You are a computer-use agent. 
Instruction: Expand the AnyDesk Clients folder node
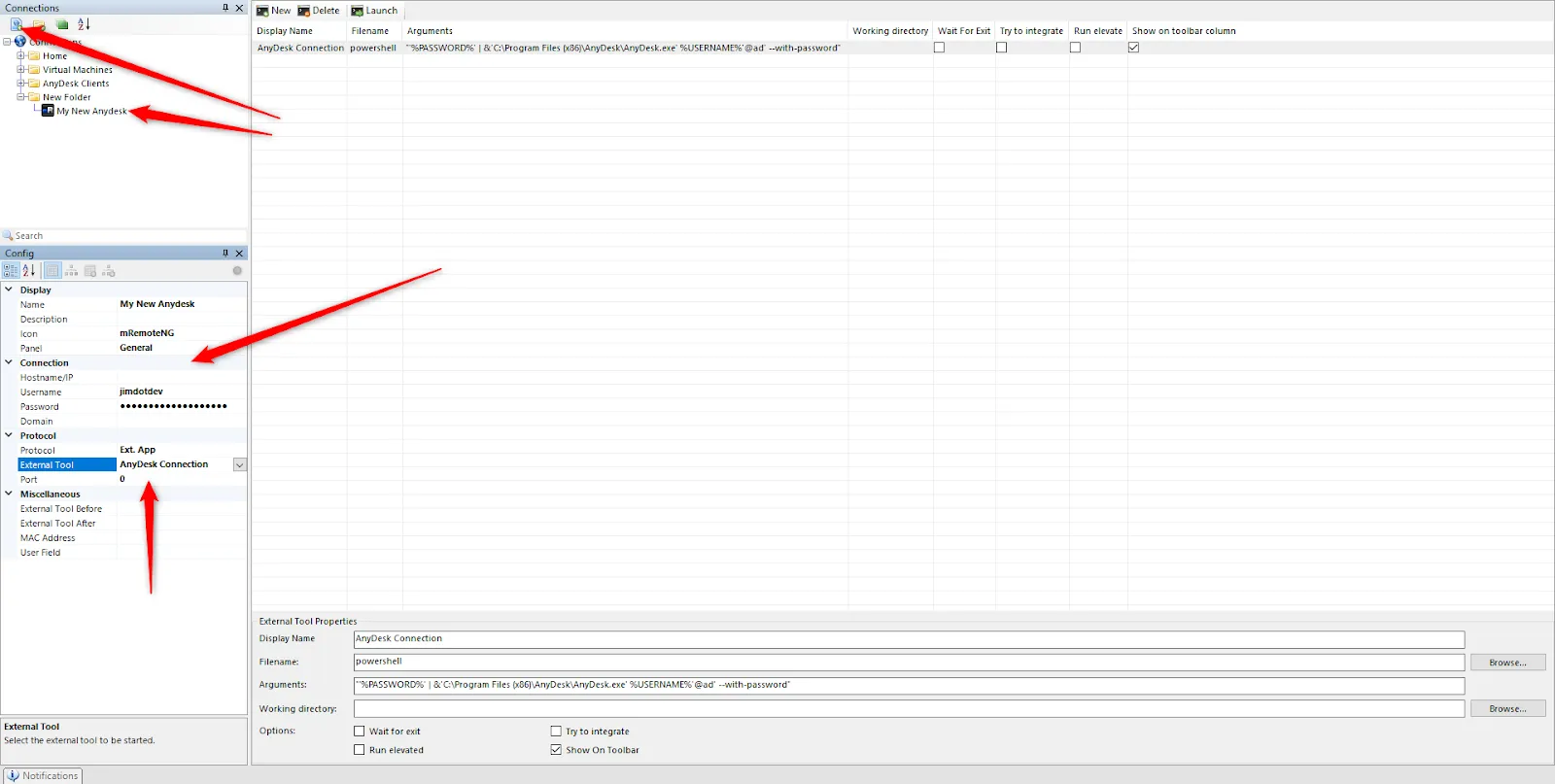[20, 84]
